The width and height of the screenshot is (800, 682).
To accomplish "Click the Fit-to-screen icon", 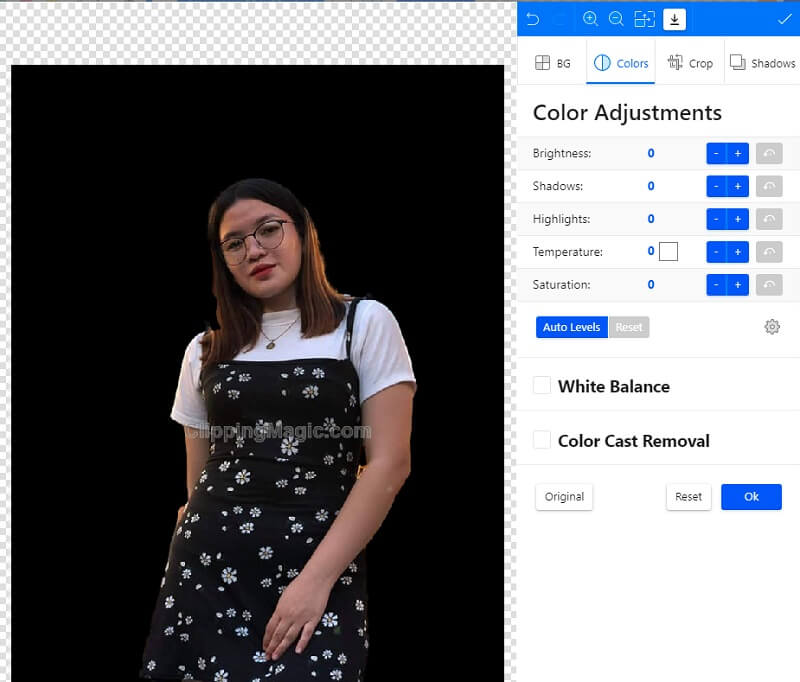I will [644, 18].
